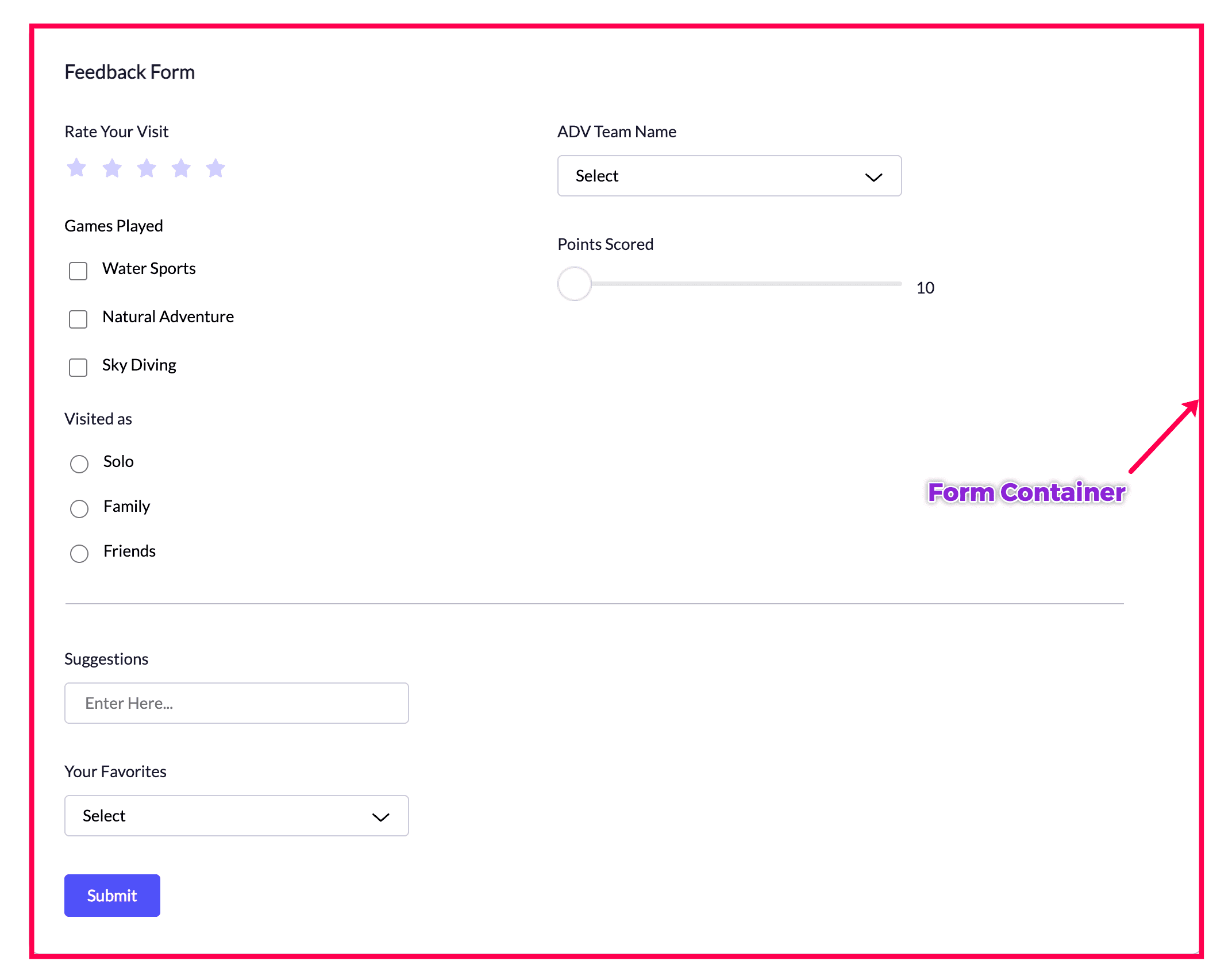1232x980 pixels.
Task: Click the Your Favorites chevron arrow
Action: (380, 817)
